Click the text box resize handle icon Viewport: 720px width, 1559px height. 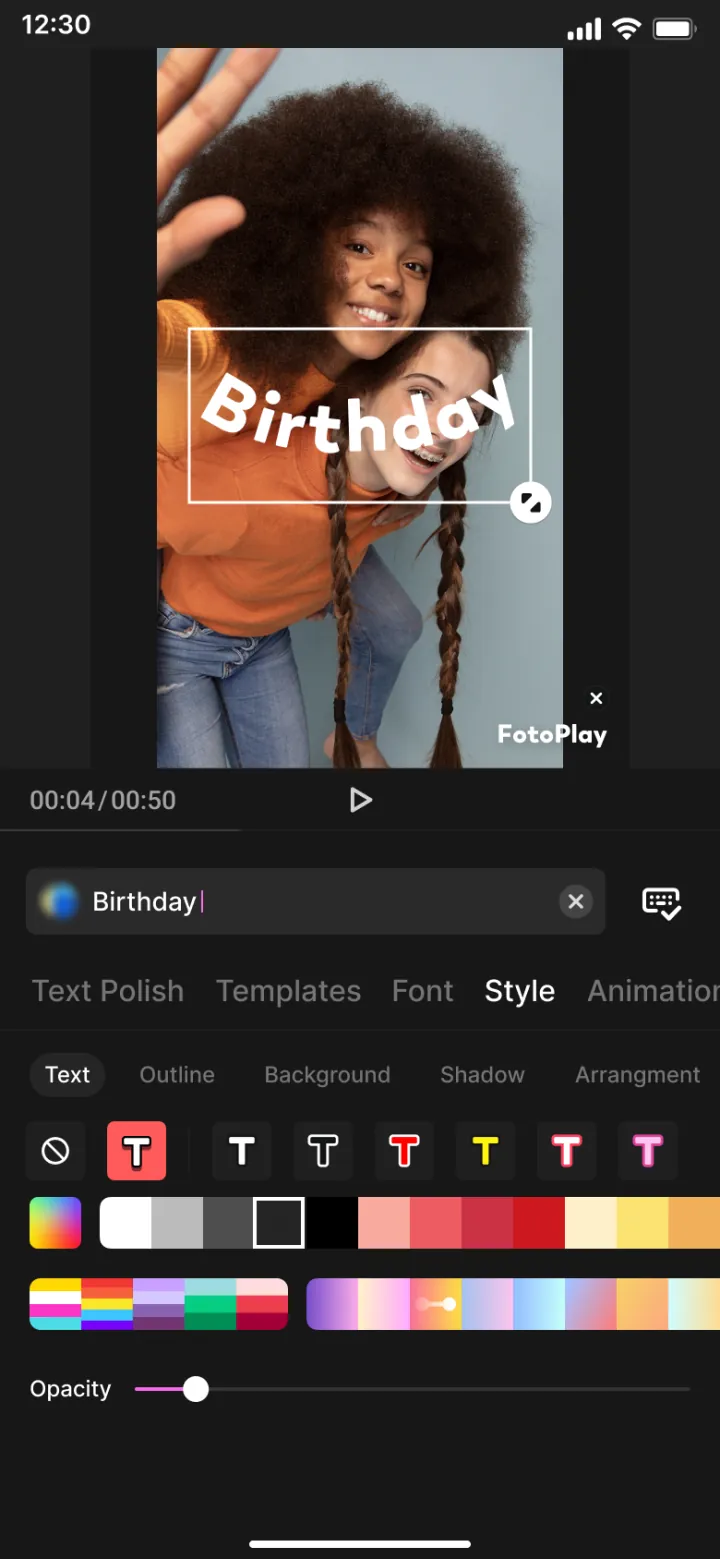(x=530, y=502)
